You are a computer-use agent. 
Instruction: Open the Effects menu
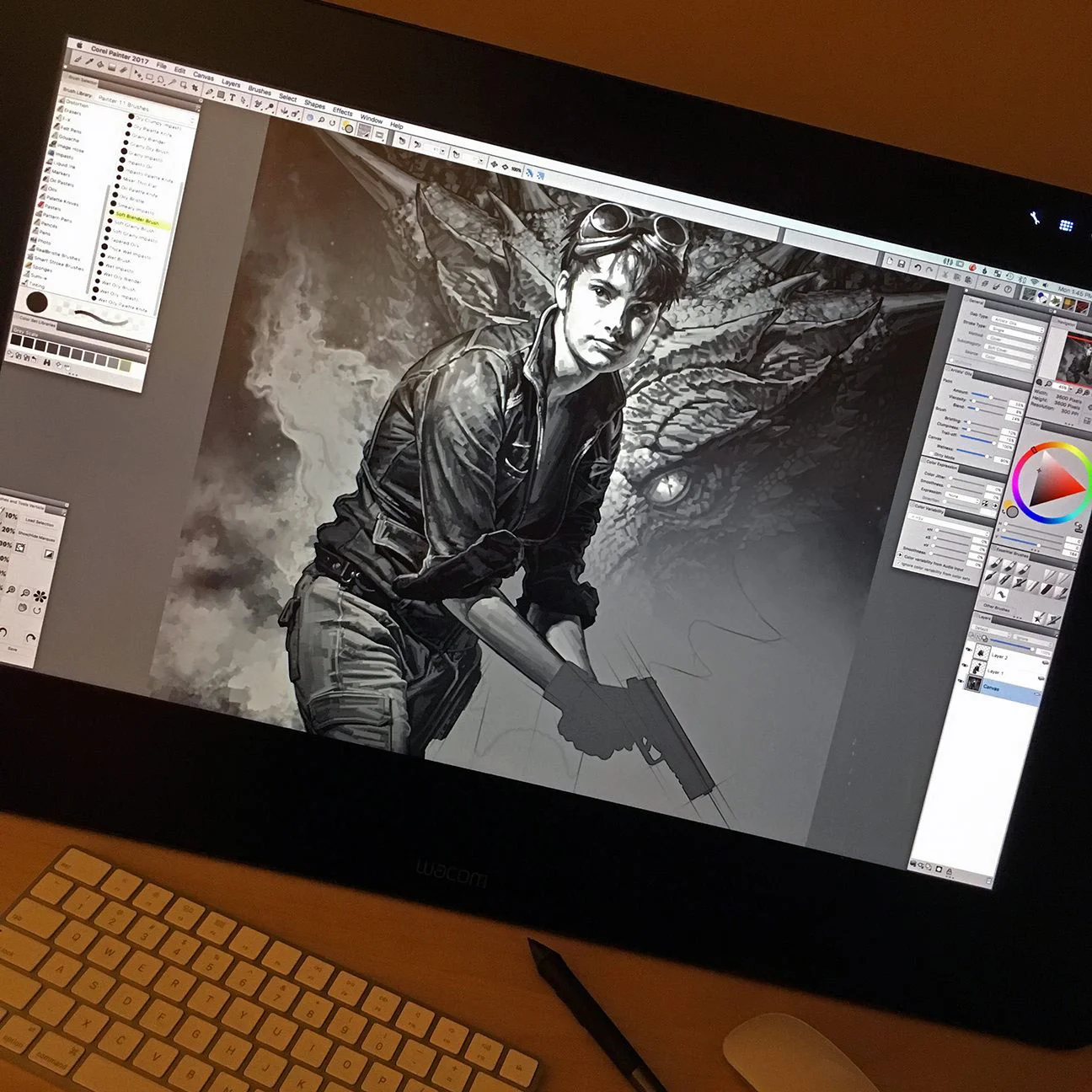342,111
